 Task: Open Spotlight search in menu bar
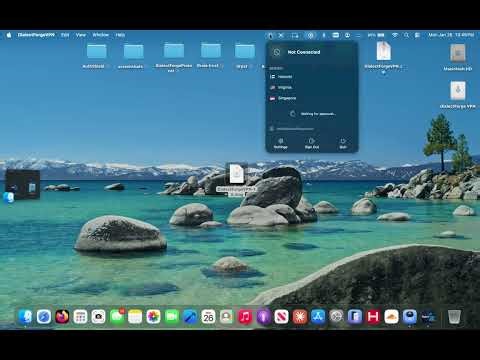406,35
